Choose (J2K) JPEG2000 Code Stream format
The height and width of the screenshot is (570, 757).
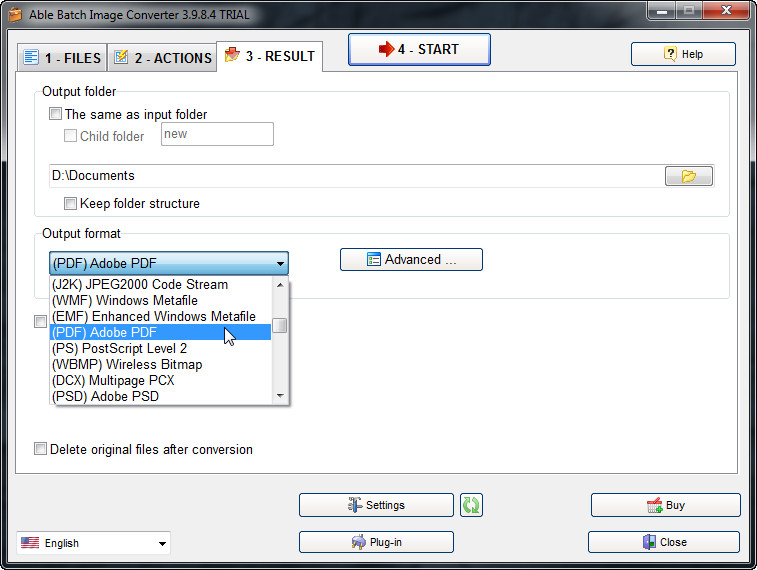point(161,284)
